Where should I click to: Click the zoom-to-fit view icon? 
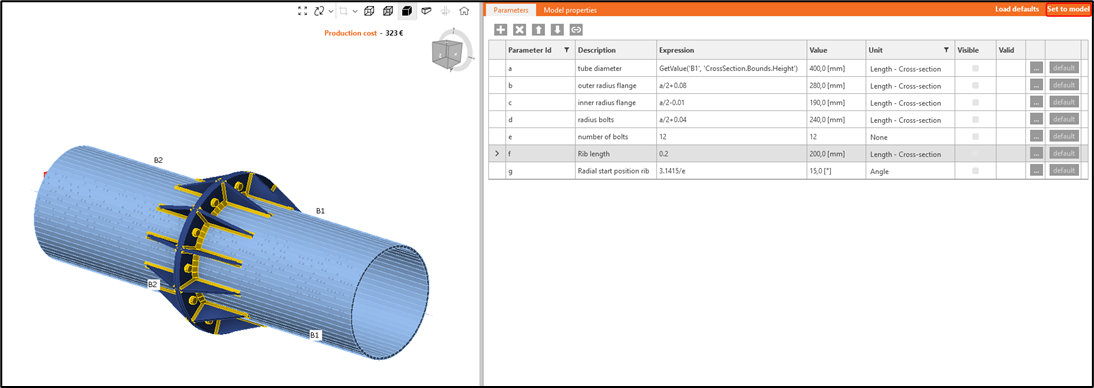[x=302, y=11]
